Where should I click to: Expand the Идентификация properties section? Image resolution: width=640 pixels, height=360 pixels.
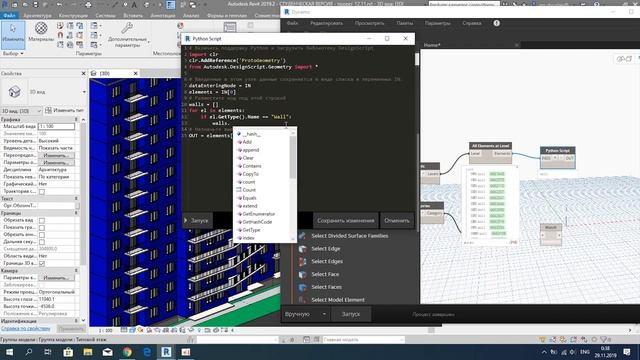[x=76, y=321]
